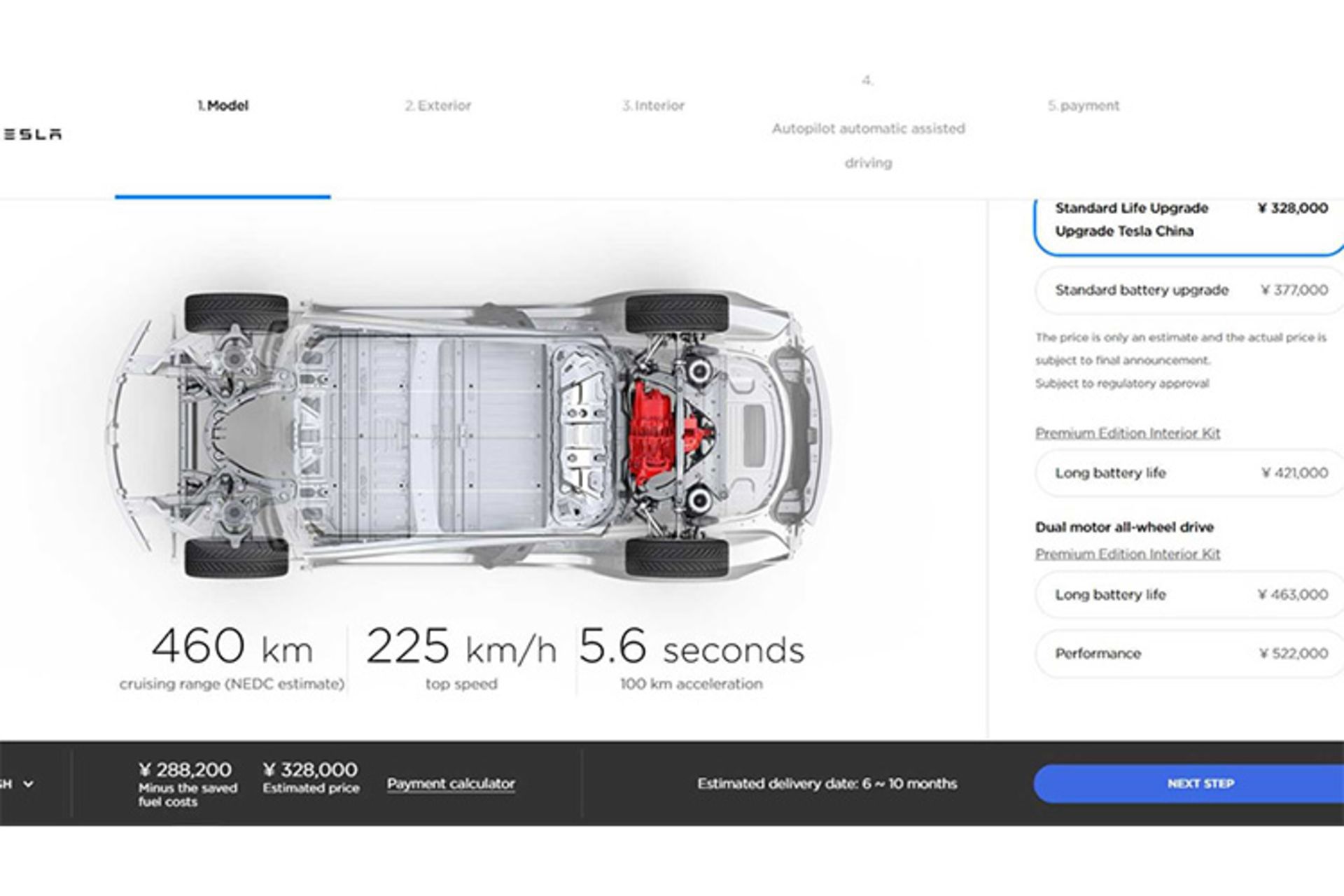
Task: Open first Premium Edition Interior Kit link
Action: (x=1128, y=433)
